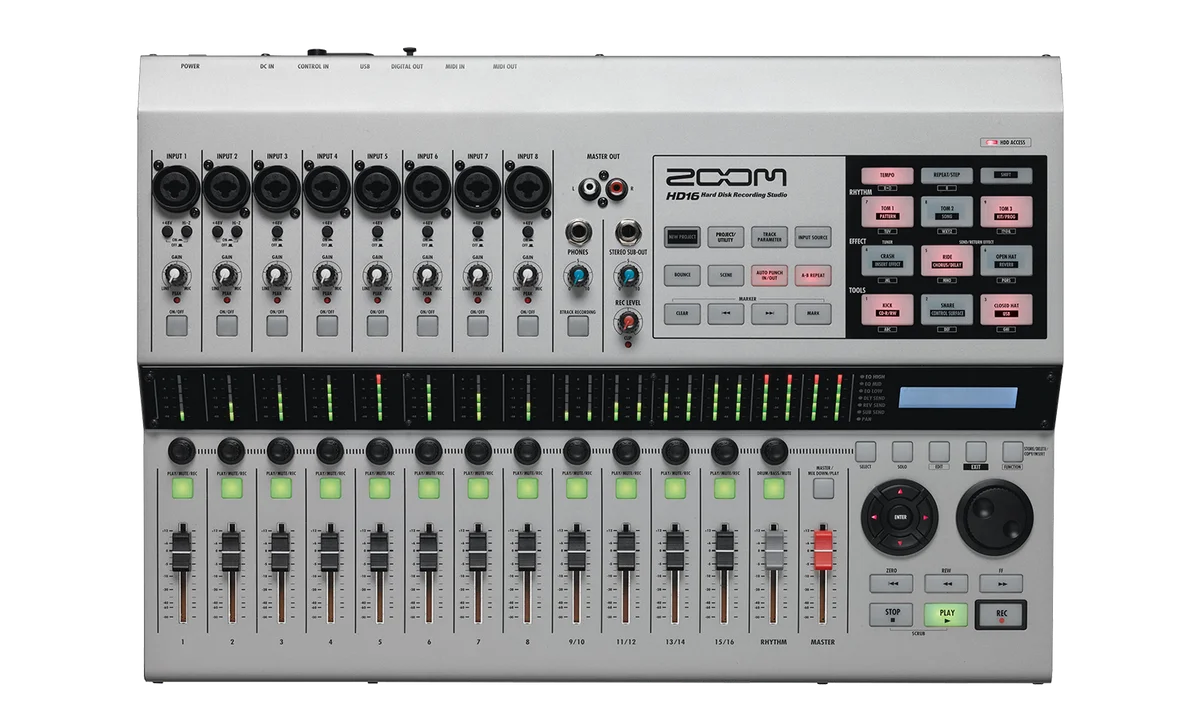
Task: Tap the TOM 1 pattern pad
Action: point(887,212)
